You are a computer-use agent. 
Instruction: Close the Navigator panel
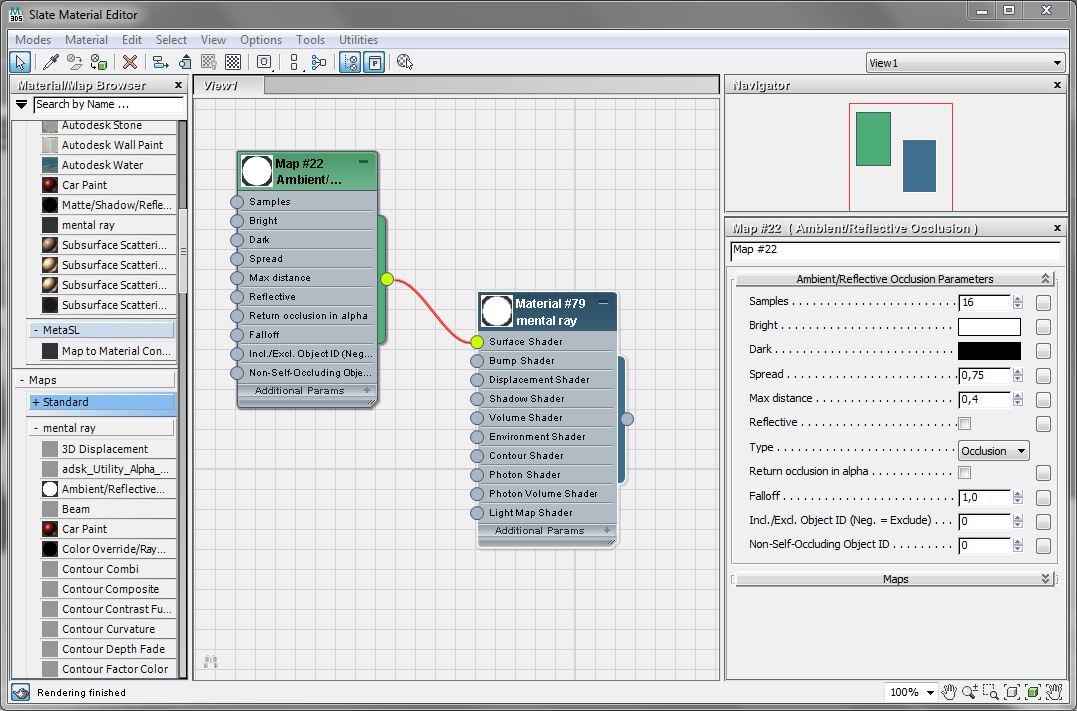pyautogui.click(x=1057, y=85)
